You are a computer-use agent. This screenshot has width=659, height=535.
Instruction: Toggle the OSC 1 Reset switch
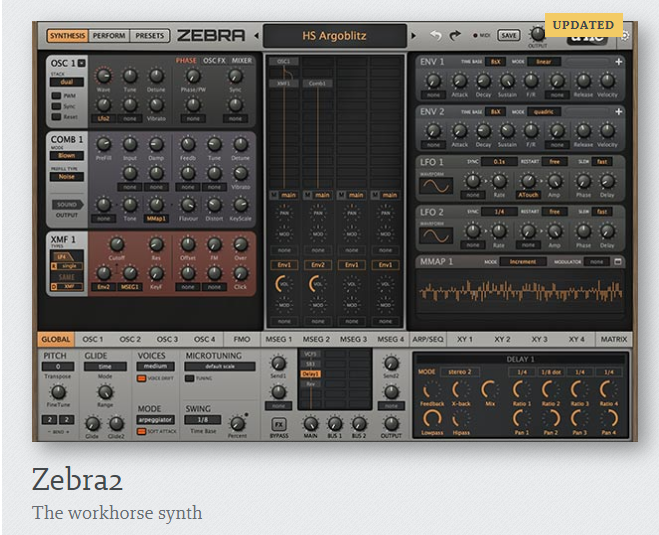[x=56, y=117]
